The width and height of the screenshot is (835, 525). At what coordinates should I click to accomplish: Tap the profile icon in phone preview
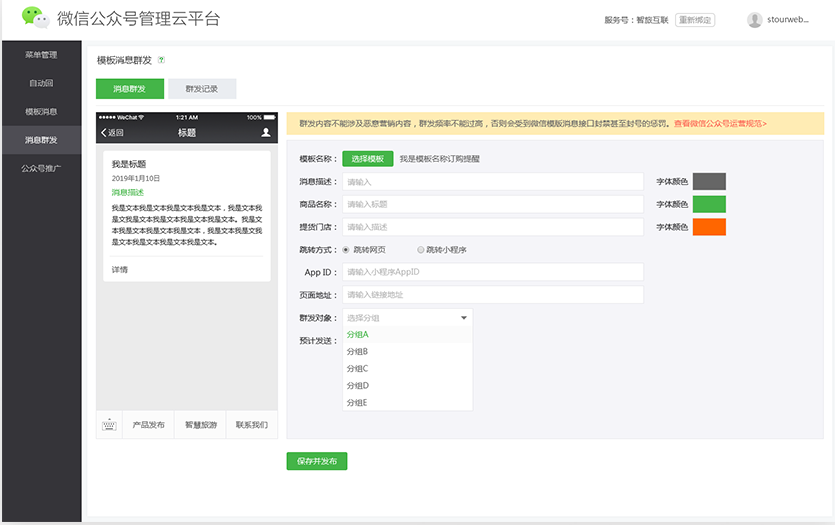click(x=265, y=132)
